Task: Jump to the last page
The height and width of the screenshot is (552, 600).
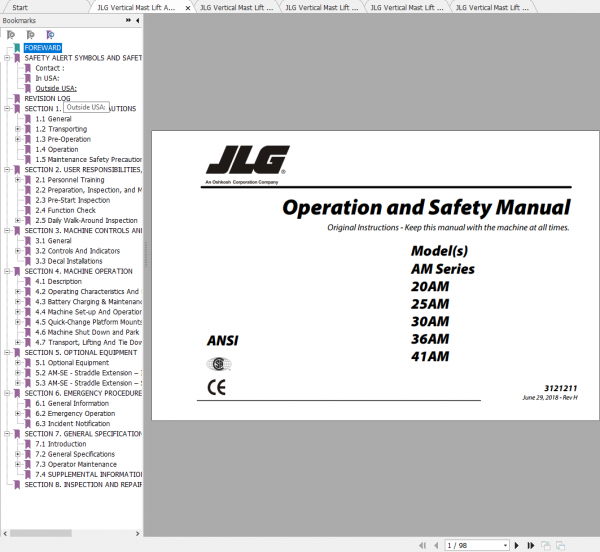Action: pos(530,545)
